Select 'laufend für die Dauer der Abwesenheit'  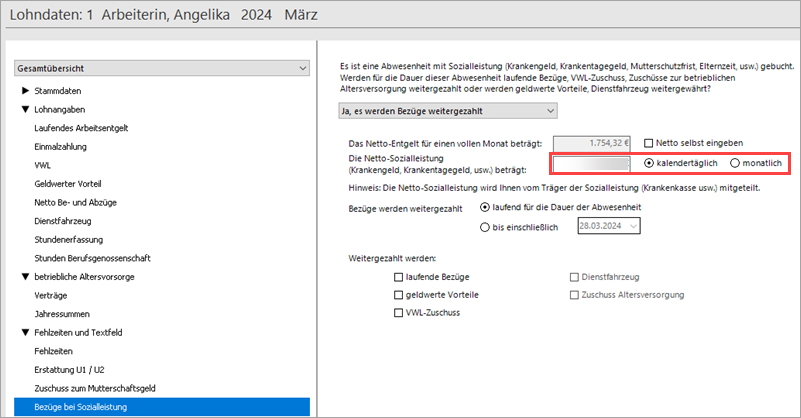[486, 207]
